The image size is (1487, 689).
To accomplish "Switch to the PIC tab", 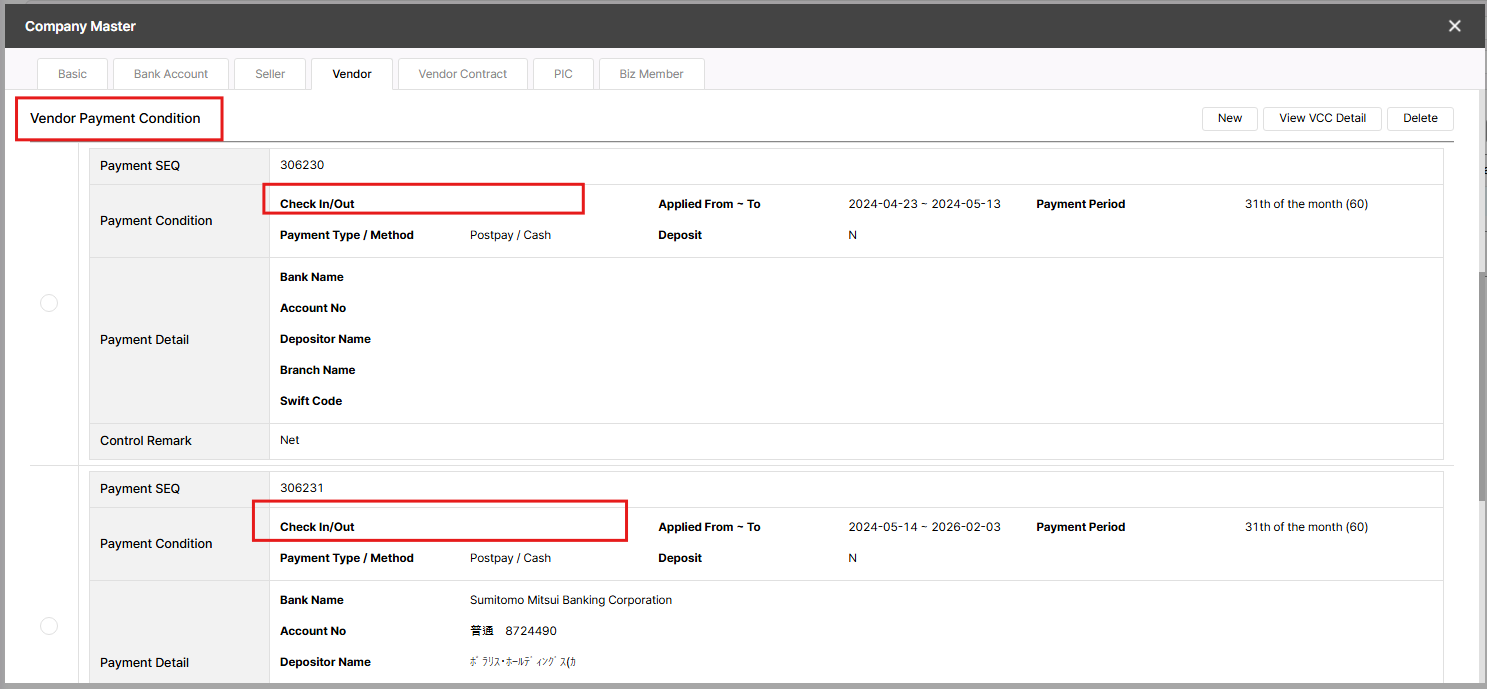I will coord(563,74).
